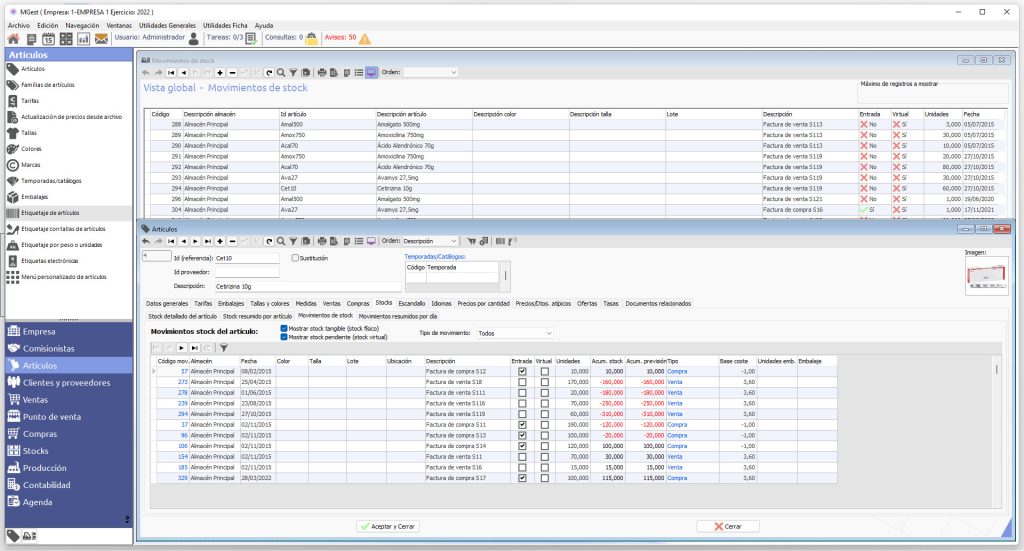Open the grid dashboard icon in the main toolbar

tap(66, 39)
